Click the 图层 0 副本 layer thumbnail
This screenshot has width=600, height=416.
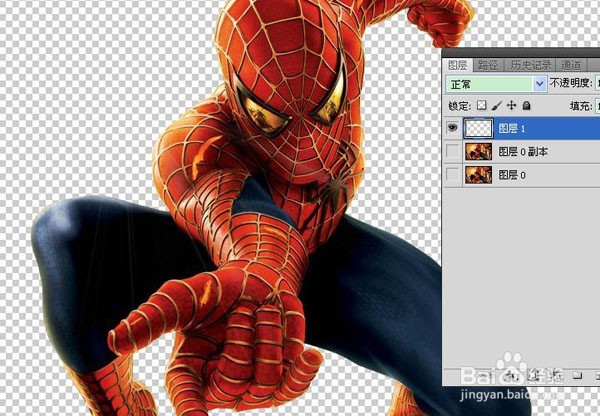click(x=478, y=152)
